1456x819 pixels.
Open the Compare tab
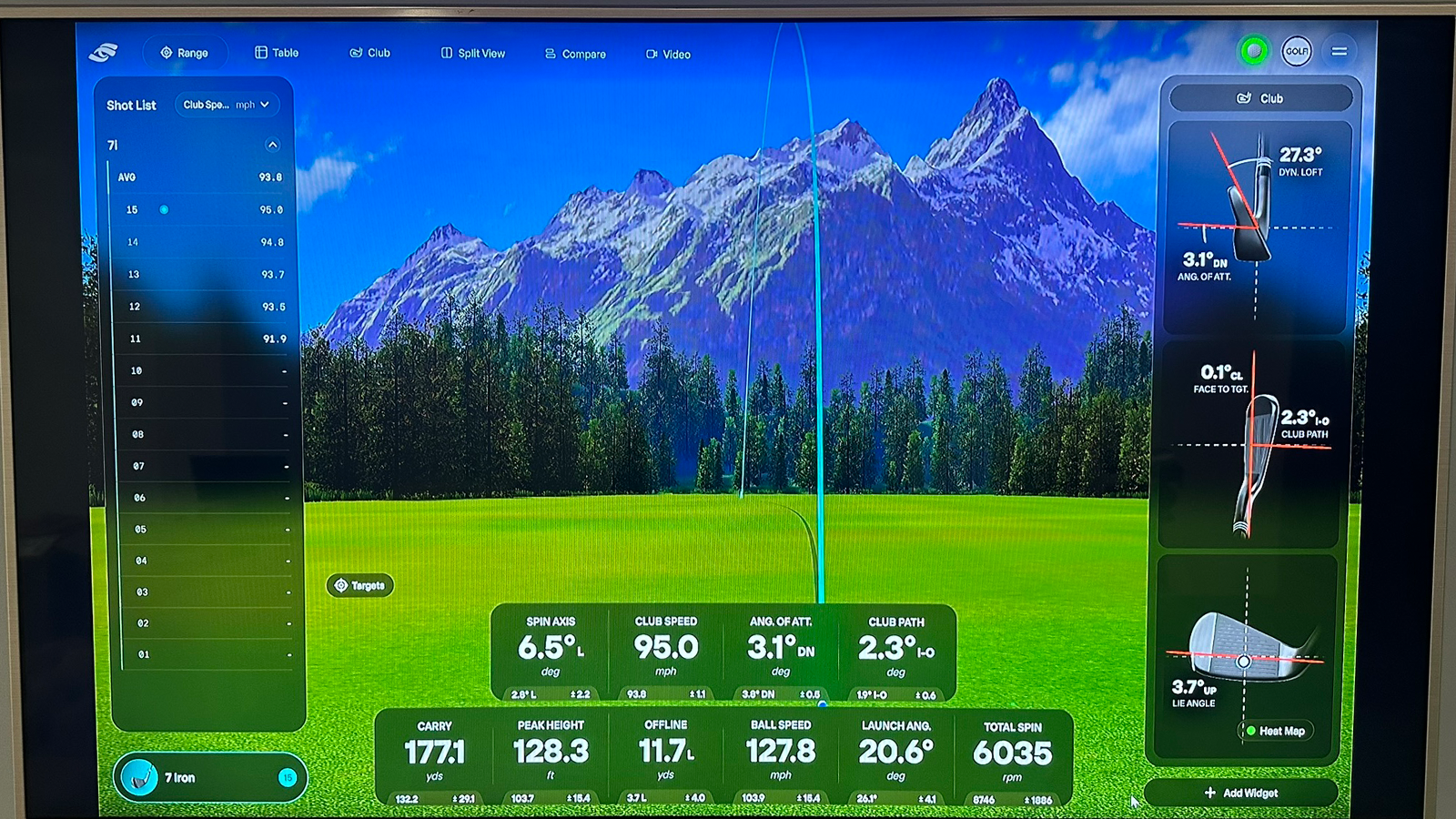pyautogui.click(x=575, y=54)
